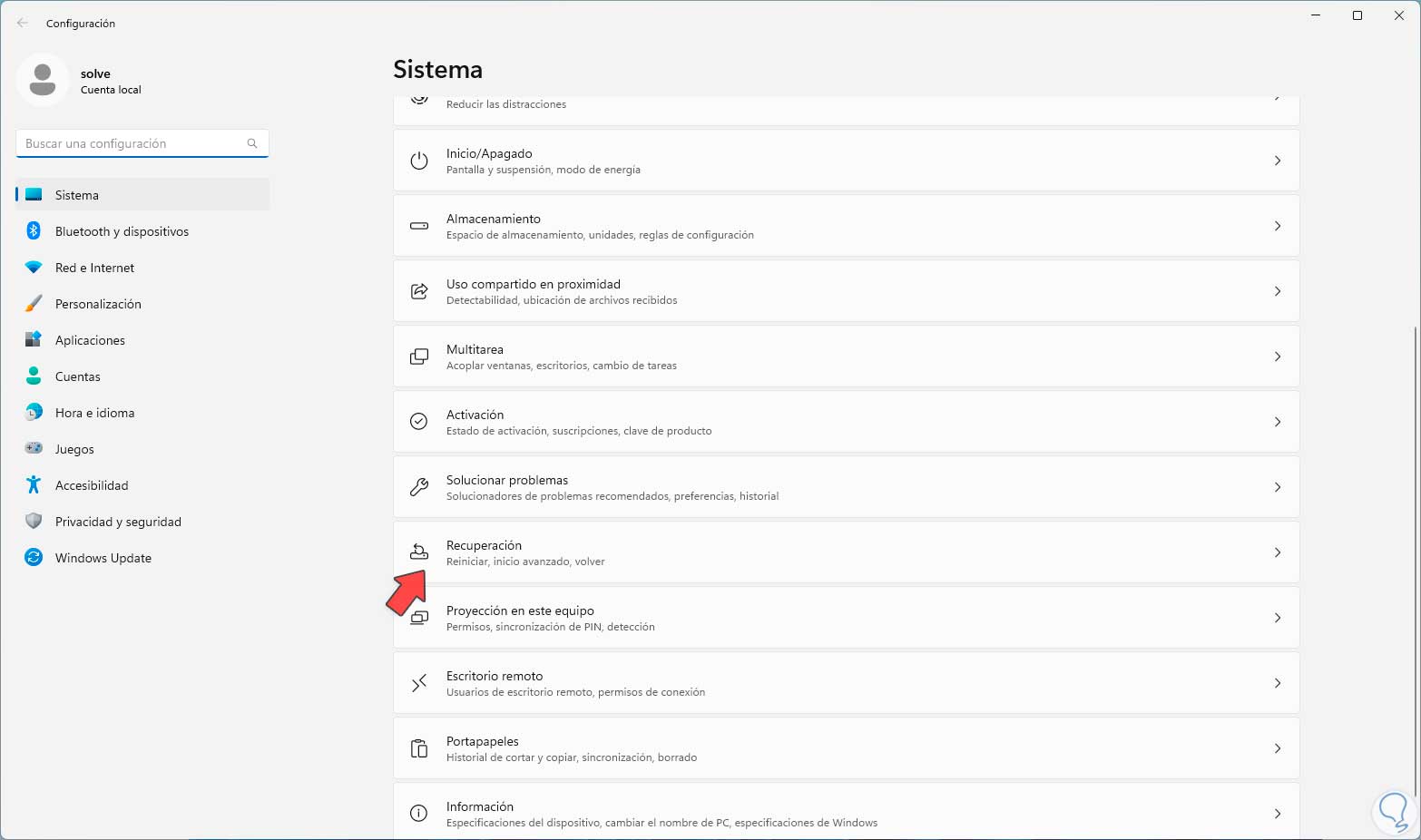Click the Buscar una configuración field

click(x=132, y=143)
